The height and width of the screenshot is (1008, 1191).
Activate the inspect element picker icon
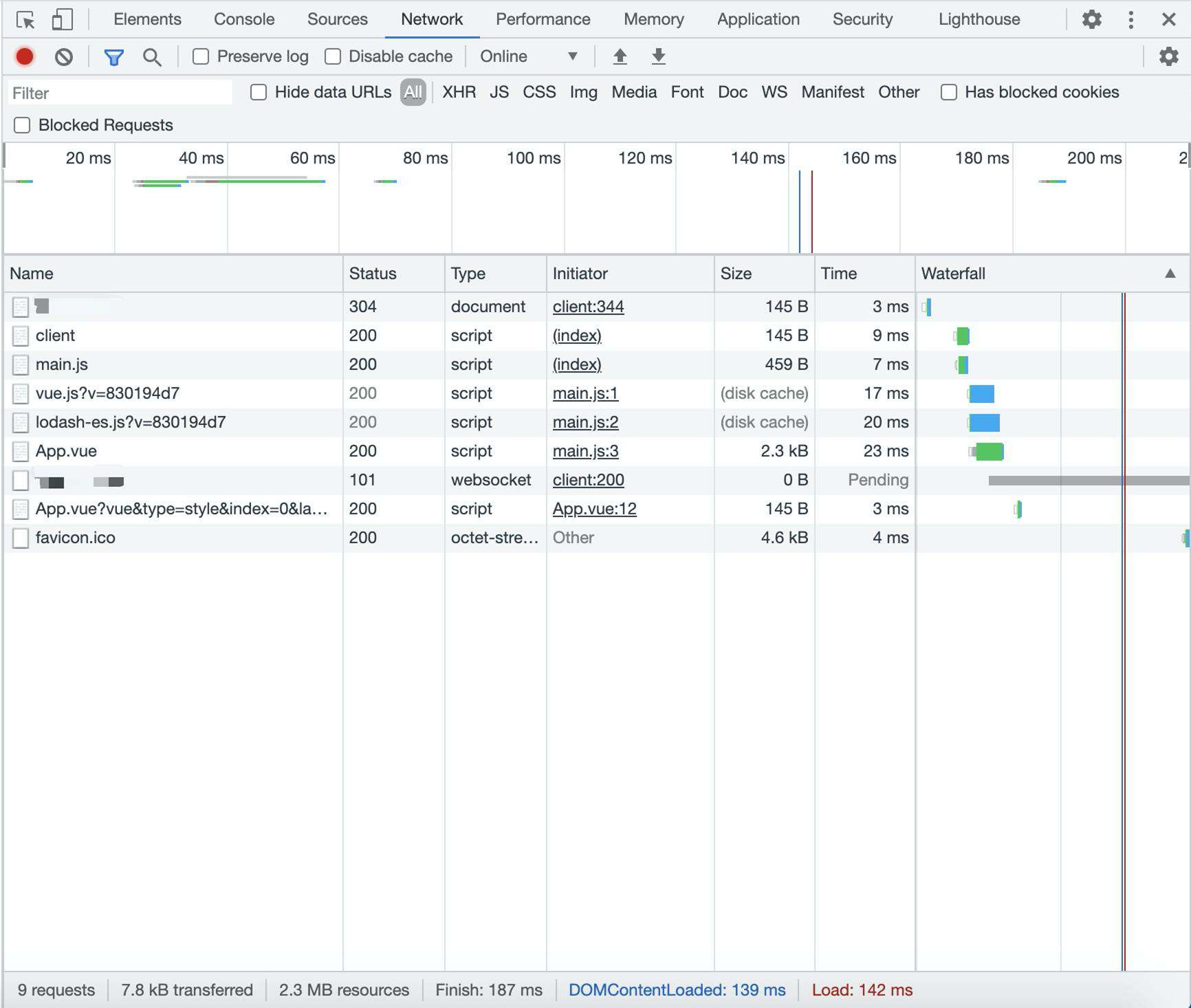coord(25,20)
